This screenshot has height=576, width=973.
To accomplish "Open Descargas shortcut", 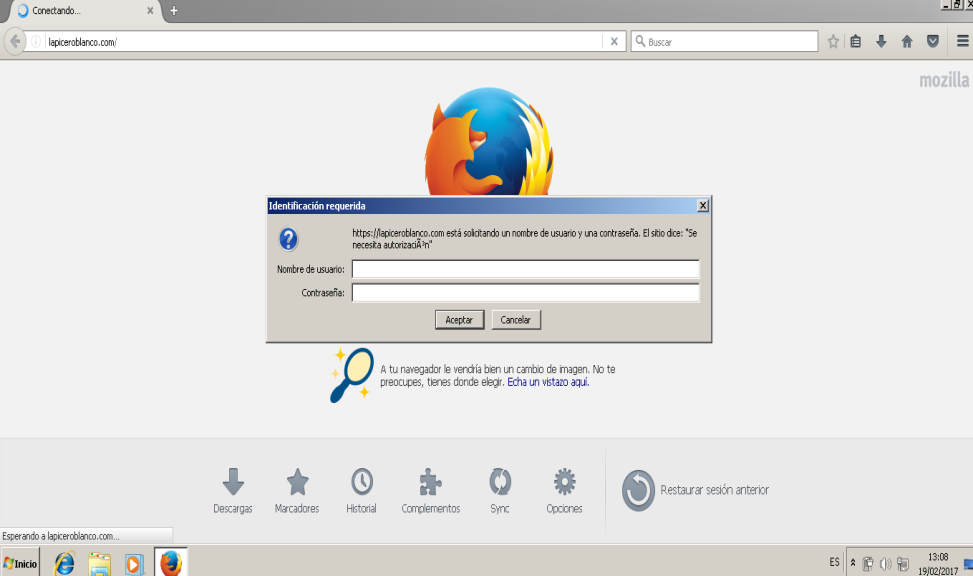I will point(233,490).
